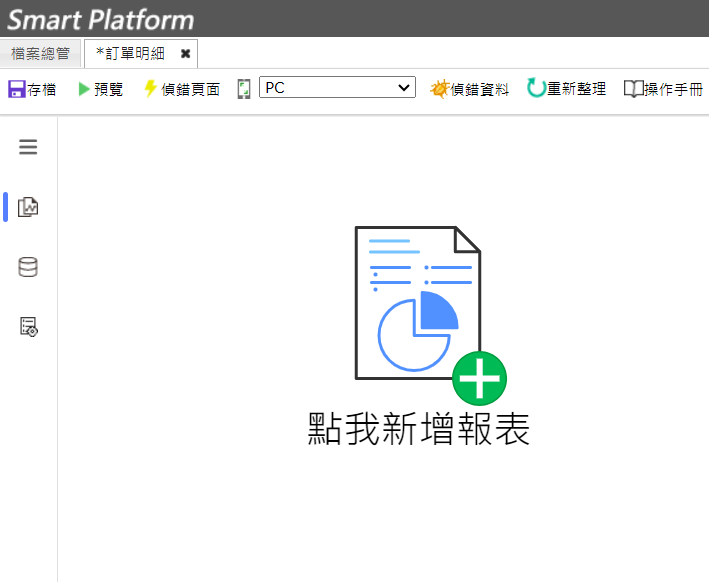Image resolution: width=709 pixels, height=582 pixels.
Task: Toggle the hamburger menu in sidebar
Action: [28, 147]
